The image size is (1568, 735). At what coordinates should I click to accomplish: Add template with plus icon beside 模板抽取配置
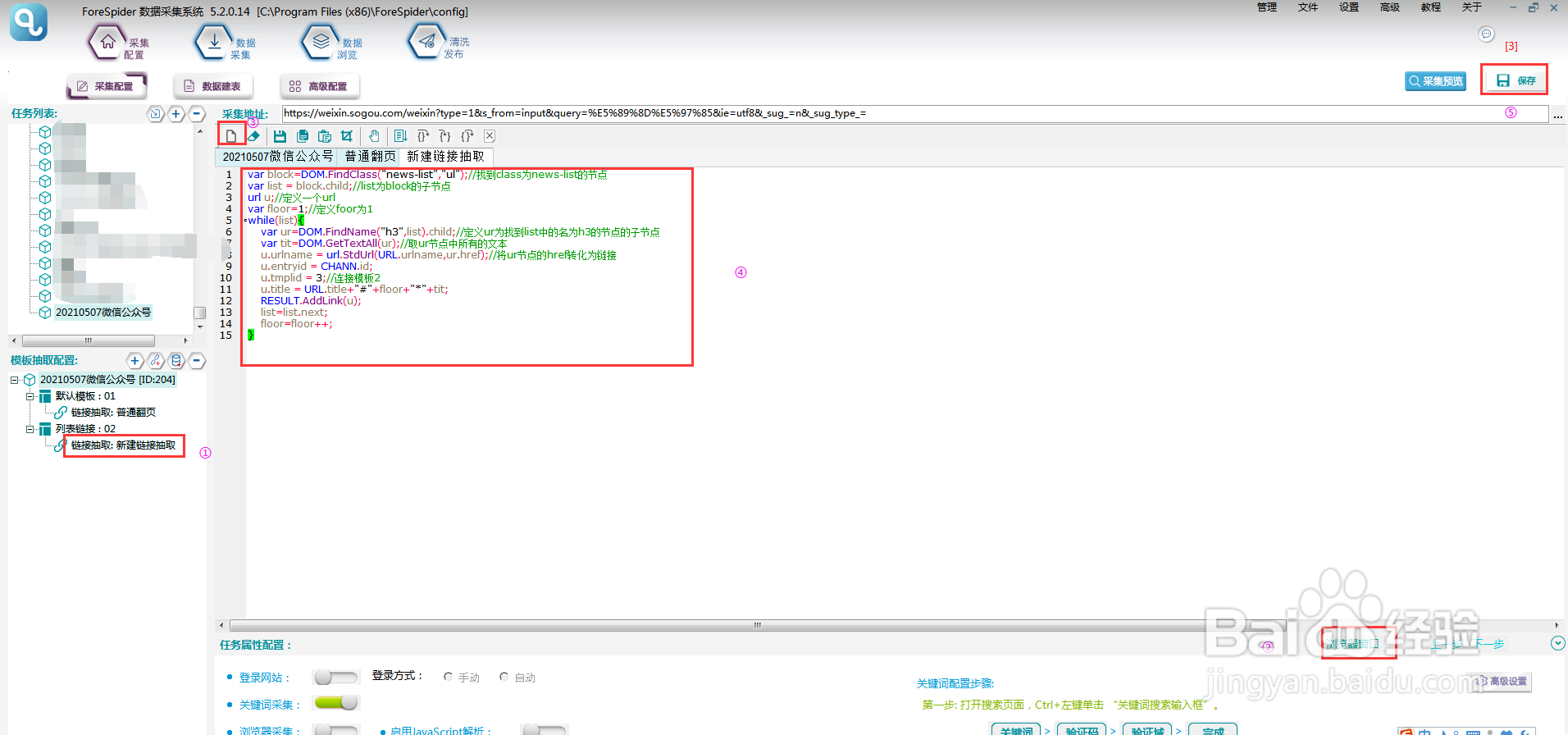(135, 361)
